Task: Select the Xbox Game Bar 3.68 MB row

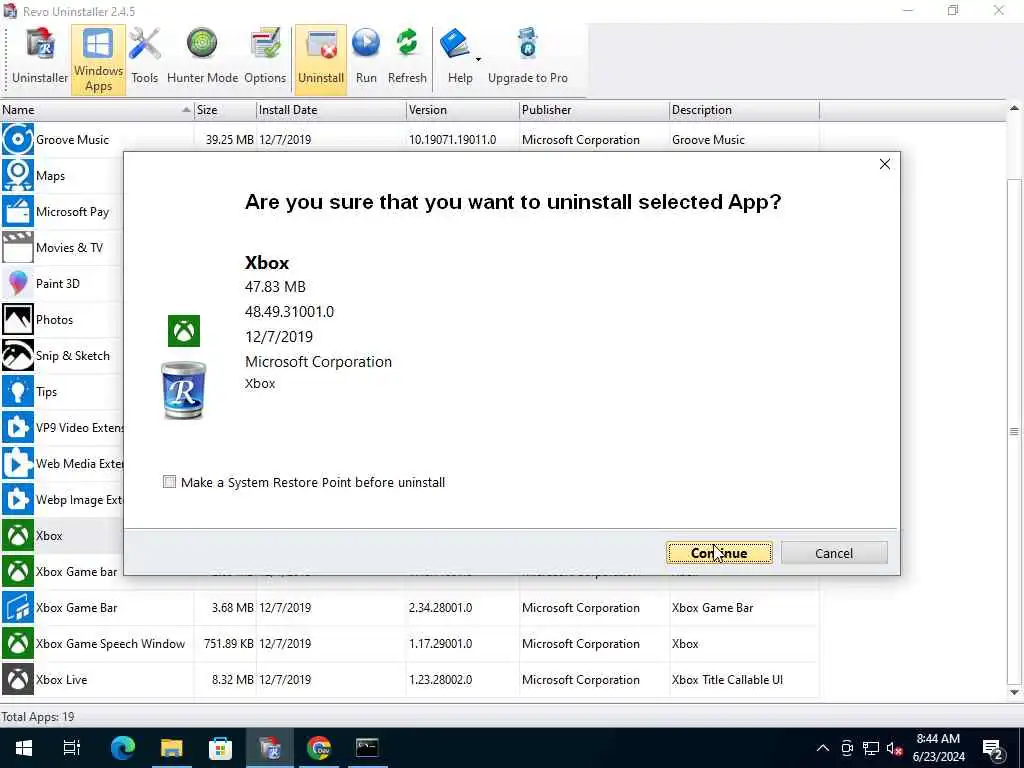Action: pyautogui.click(x=409, y=607)
